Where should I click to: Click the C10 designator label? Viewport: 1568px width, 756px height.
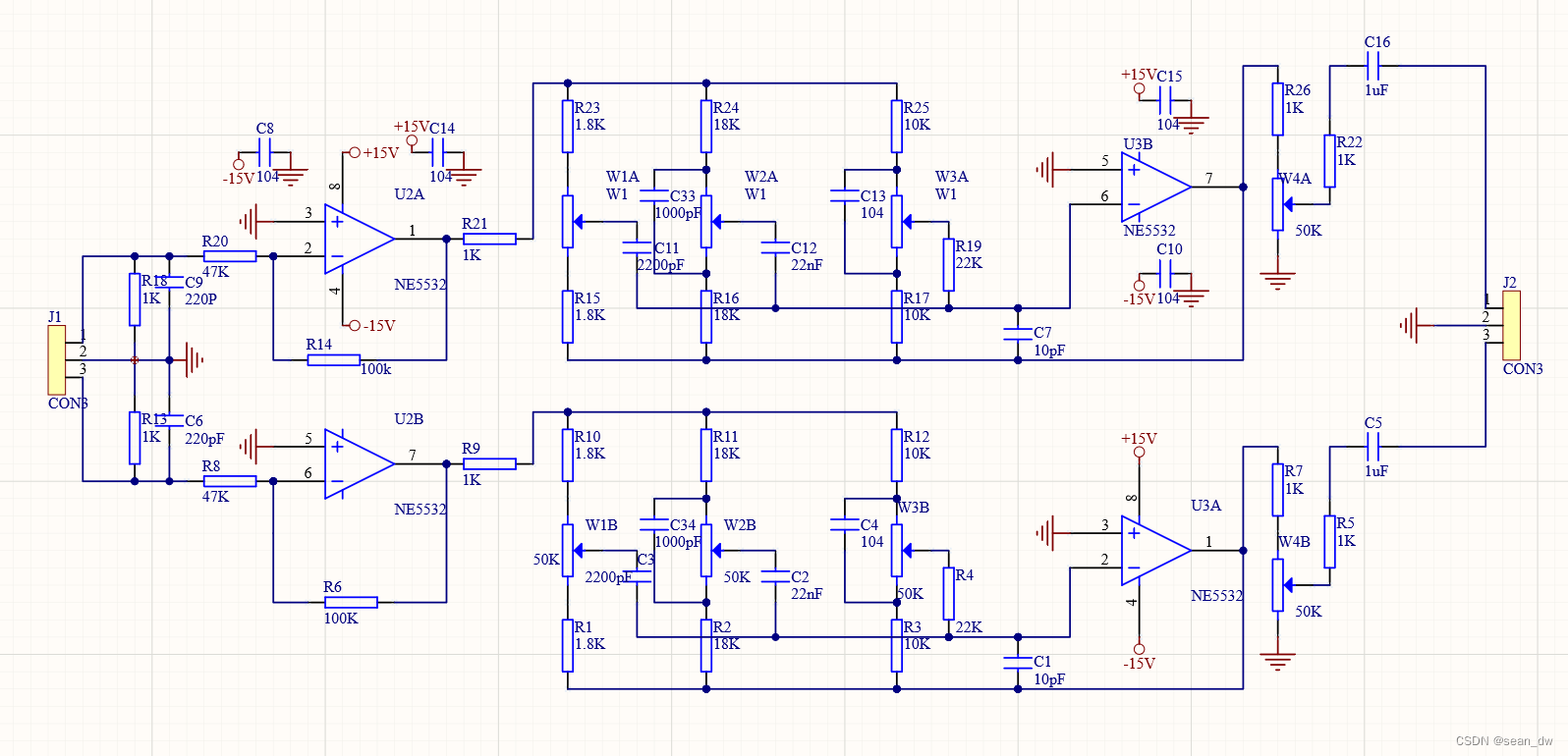1170,249
